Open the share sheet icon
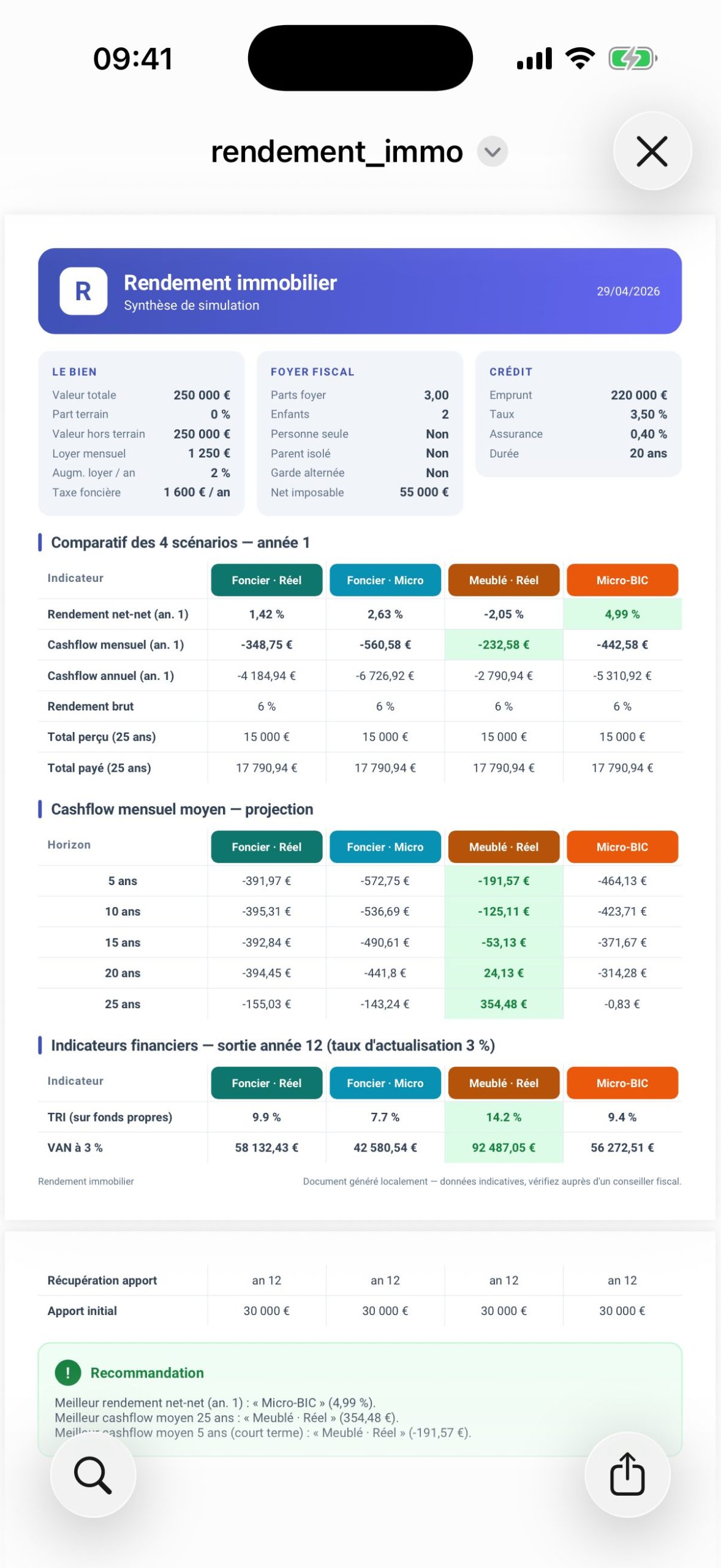Viewport: 721px width, 1568px height. (x=627, y=1475)
